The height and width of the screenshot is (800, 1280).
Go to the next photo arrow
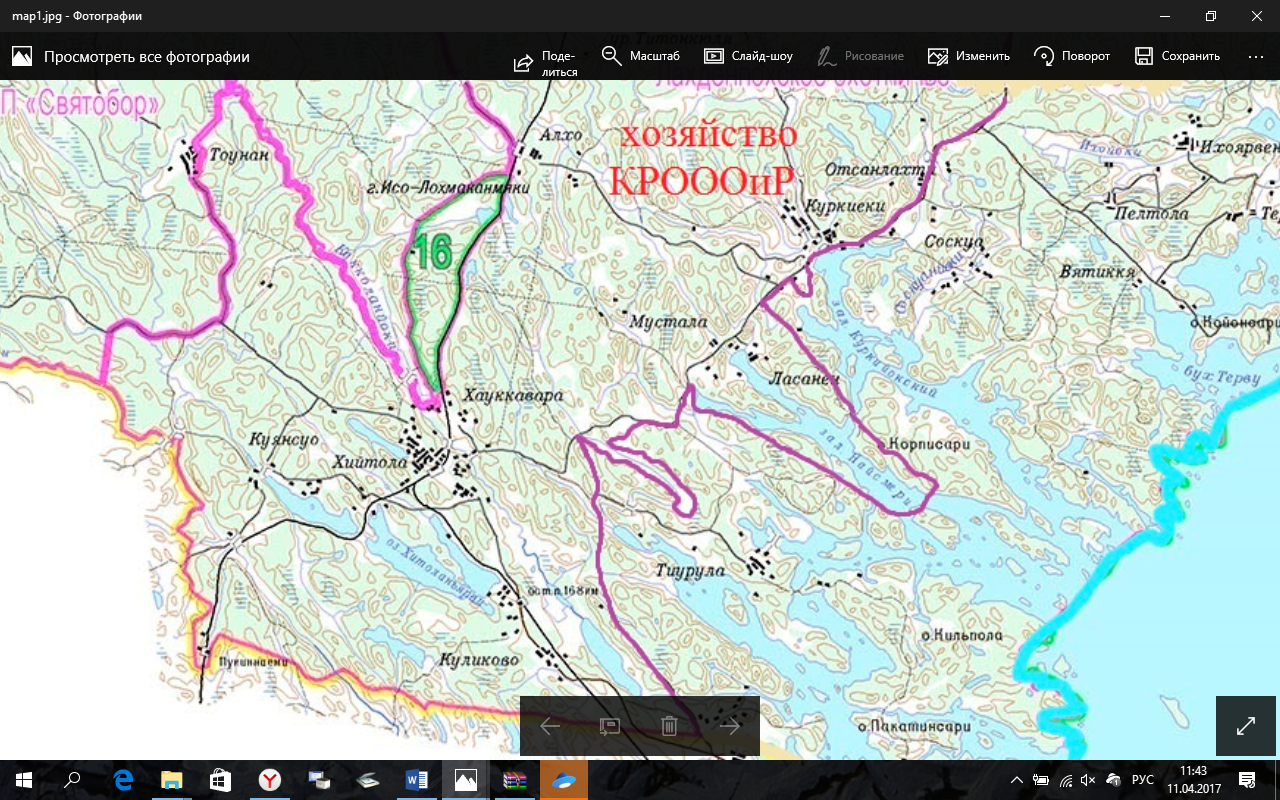click(x=730, y=726)
